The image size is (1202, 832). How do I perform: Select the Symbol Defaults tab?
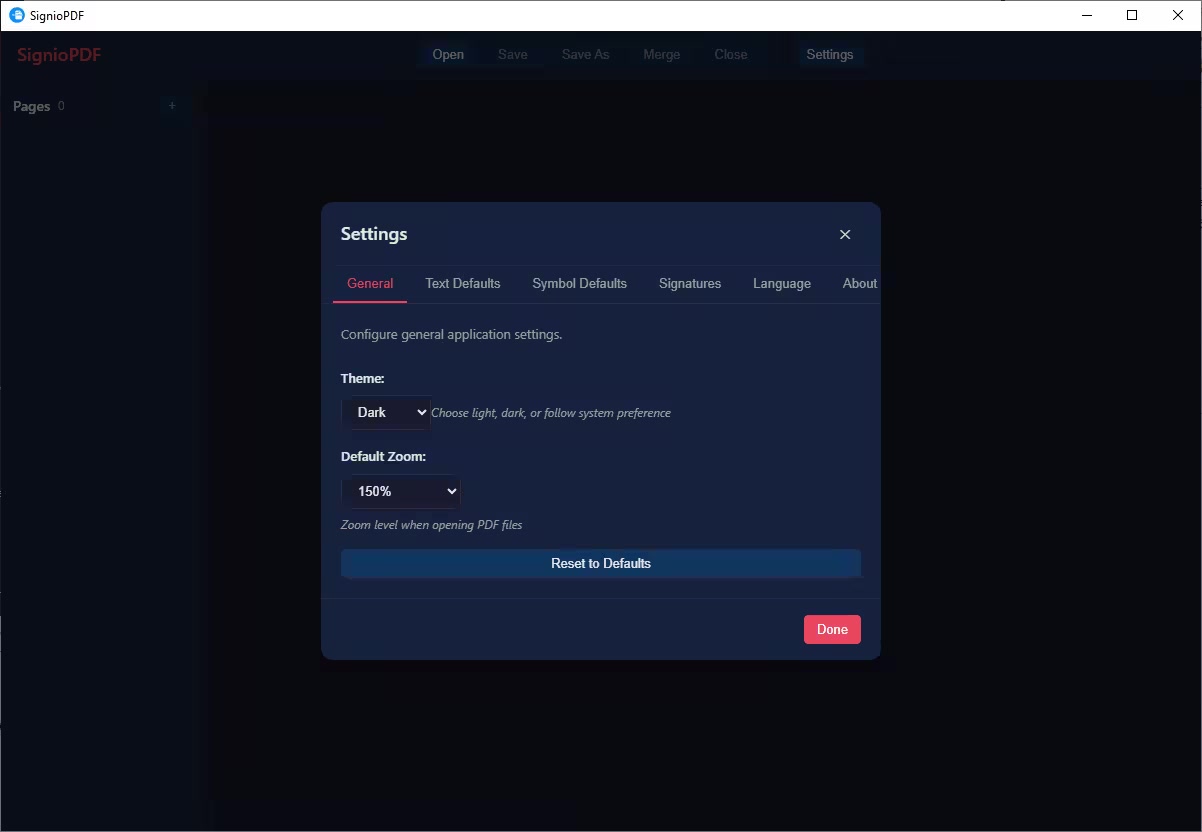coord(579,284)
